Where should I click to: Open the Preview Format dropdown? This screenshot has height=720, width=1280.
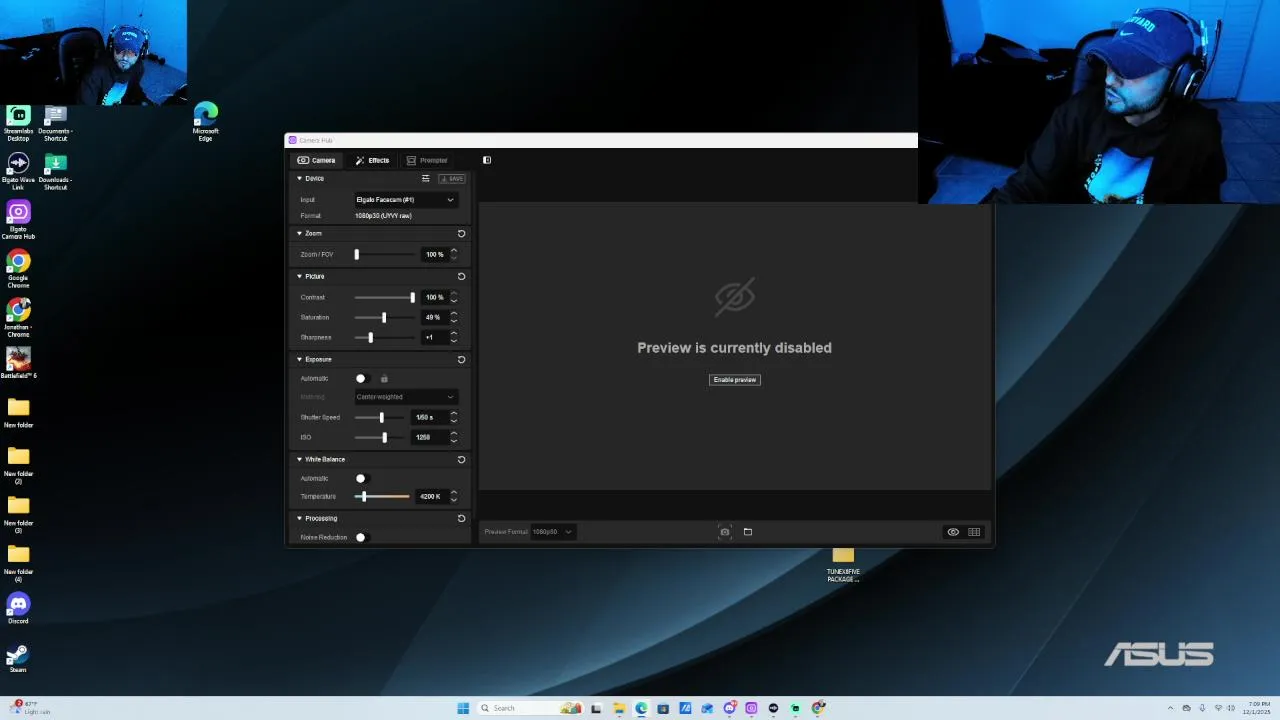point(553,532)
